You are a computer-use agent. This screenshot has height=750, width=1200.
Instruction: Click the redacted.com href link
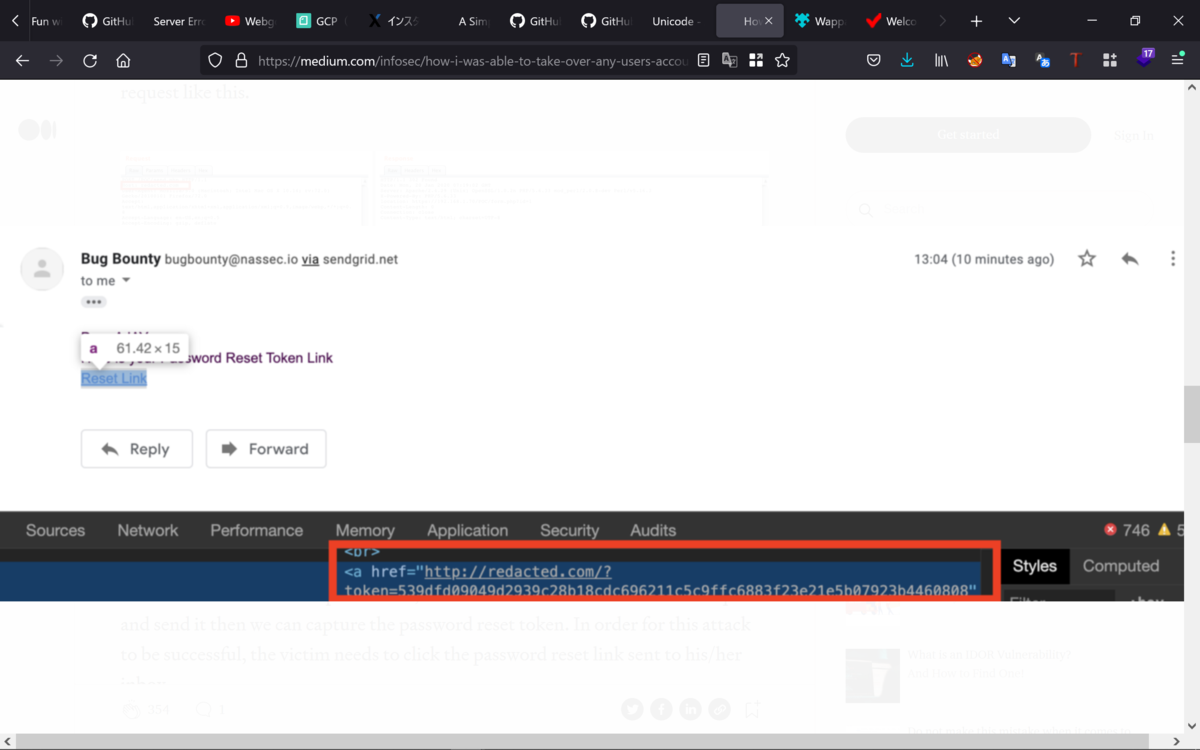click(518, 572)
